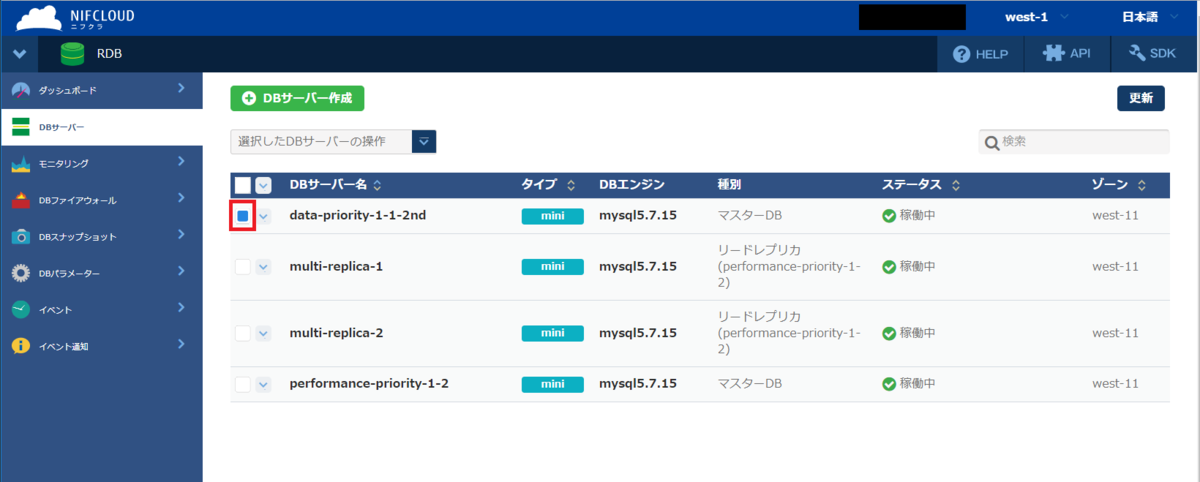The height and width of the screenshot is (482, 1200).
Task: Click the monitoring chart icon in sidebar
Action: [21, 163]
